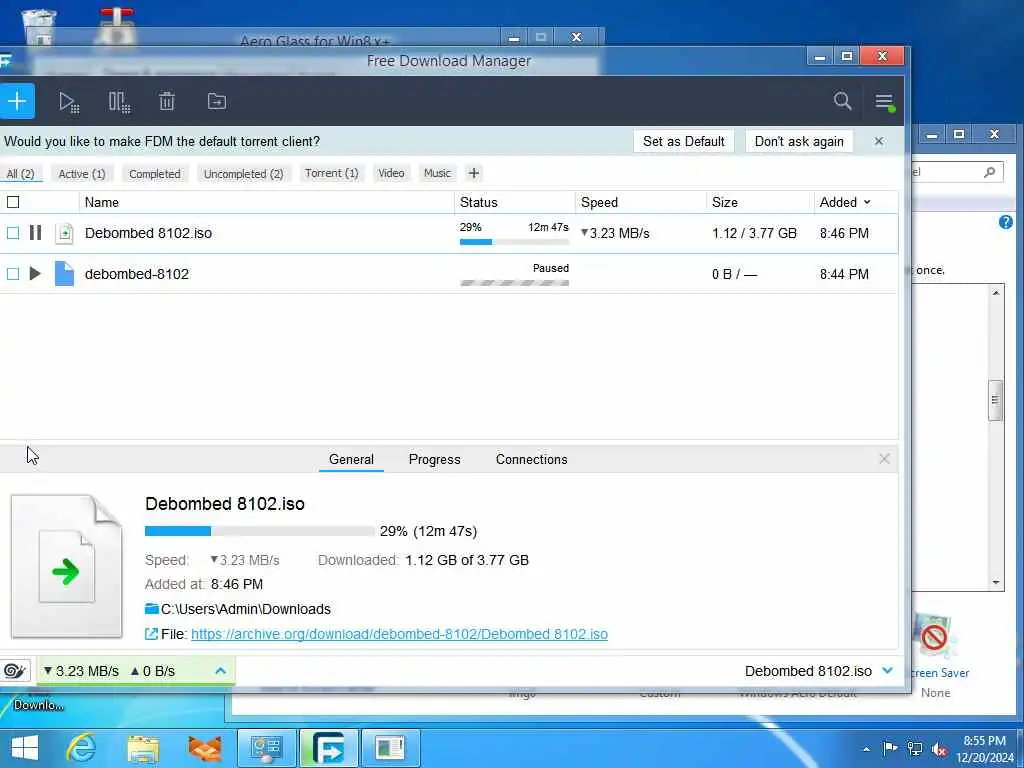
Task: Open the archive.org download link
Action: (x=400, y=634)
